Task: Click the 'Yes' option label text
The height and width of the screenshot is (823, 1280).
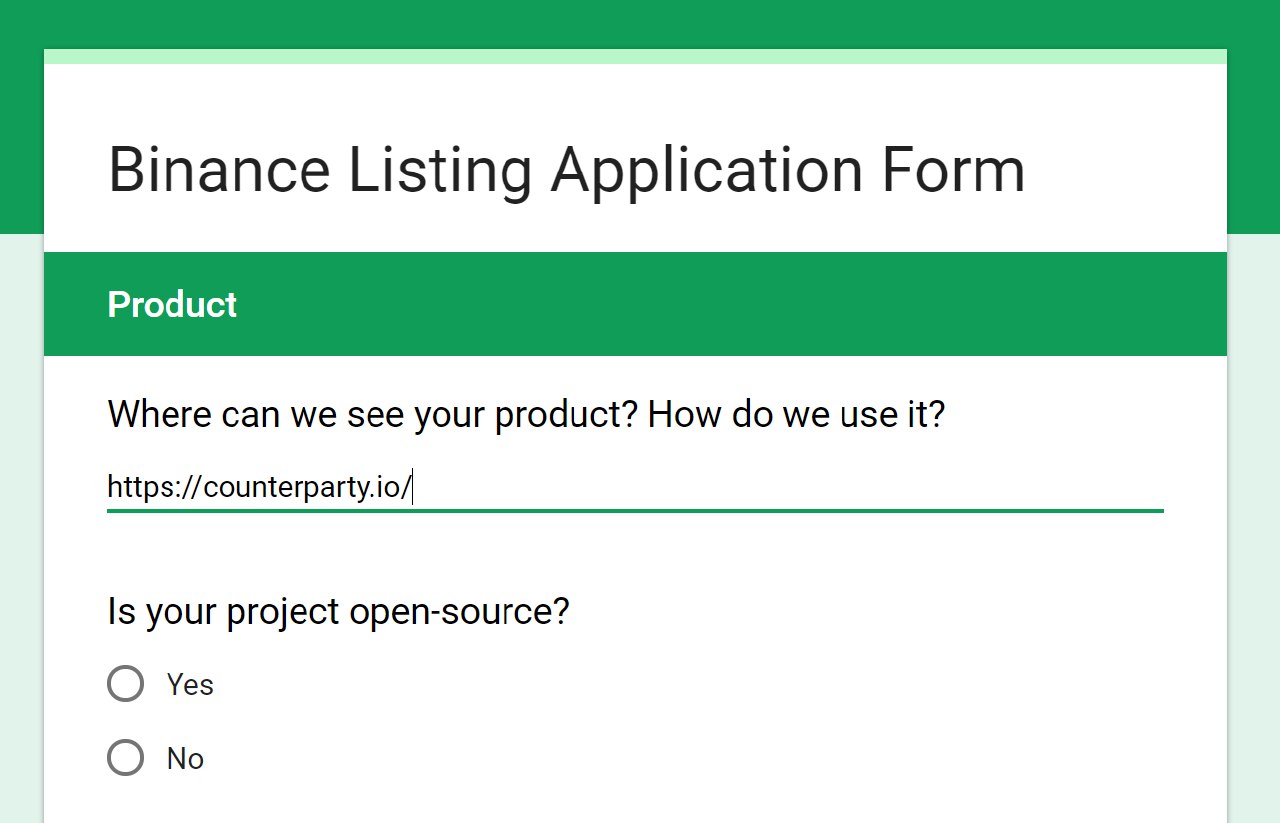Action: (190, 685)
